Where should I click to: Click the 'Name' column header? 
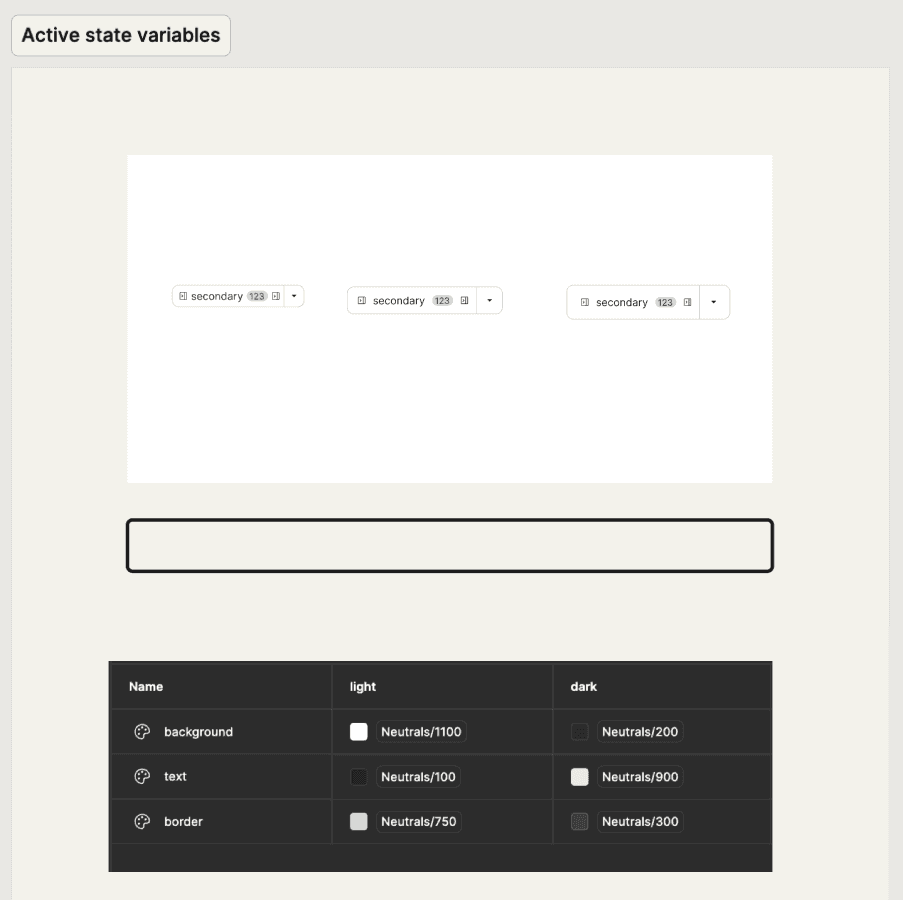pos(146,686)
